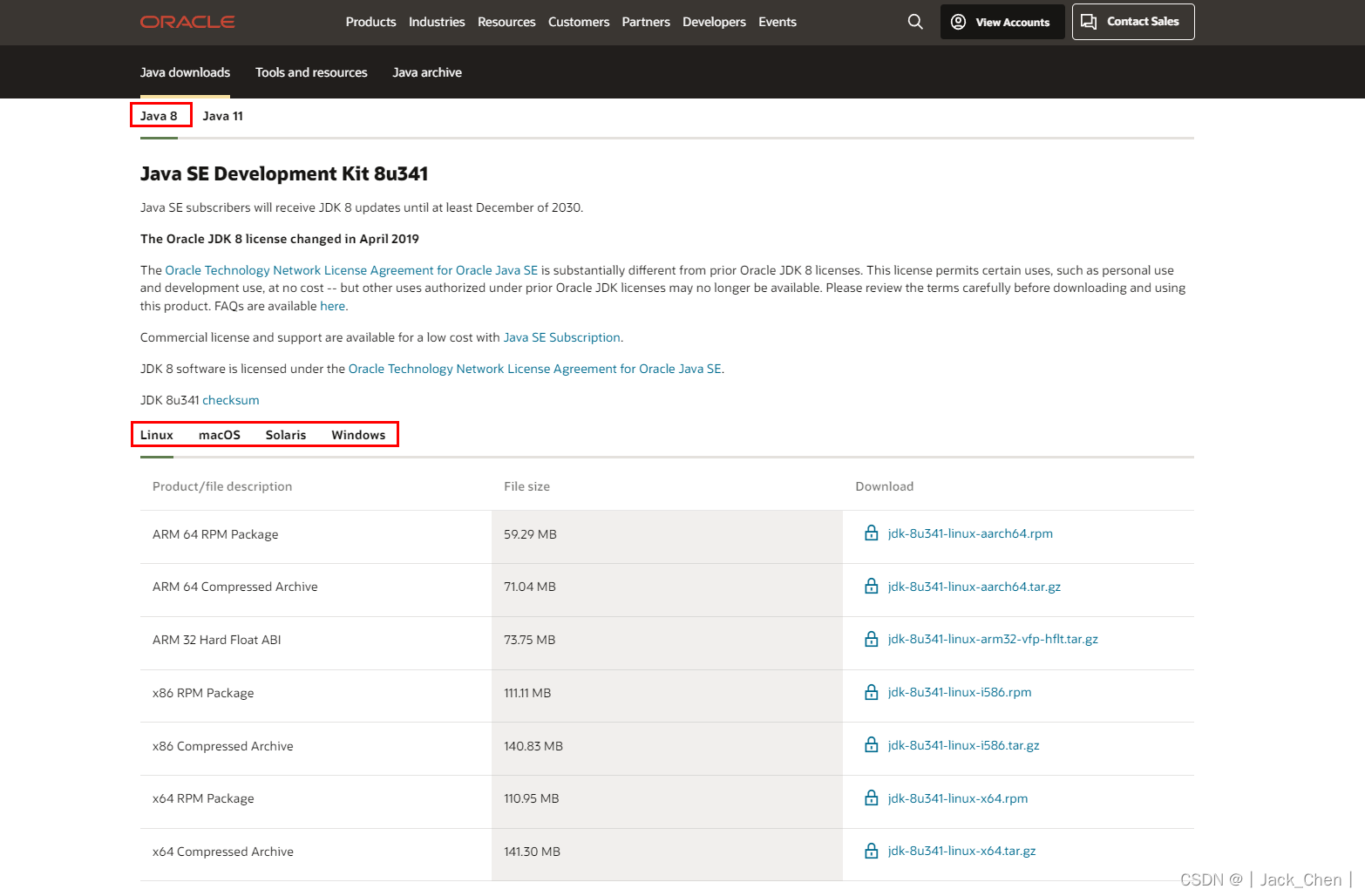
Task: Download jdk-8u341-linux-aarch64.rpm
Action: (x=970, y=533)
